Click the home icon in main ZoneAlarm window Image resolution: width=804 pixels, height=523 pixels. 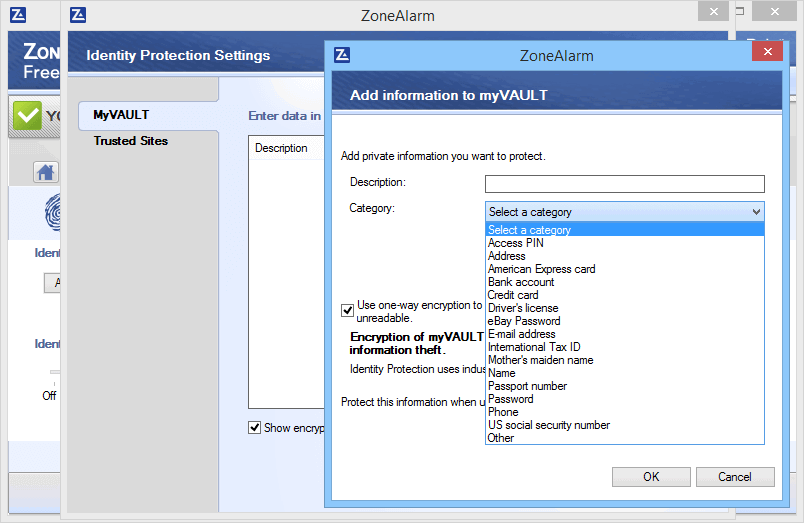pos(46,172)
